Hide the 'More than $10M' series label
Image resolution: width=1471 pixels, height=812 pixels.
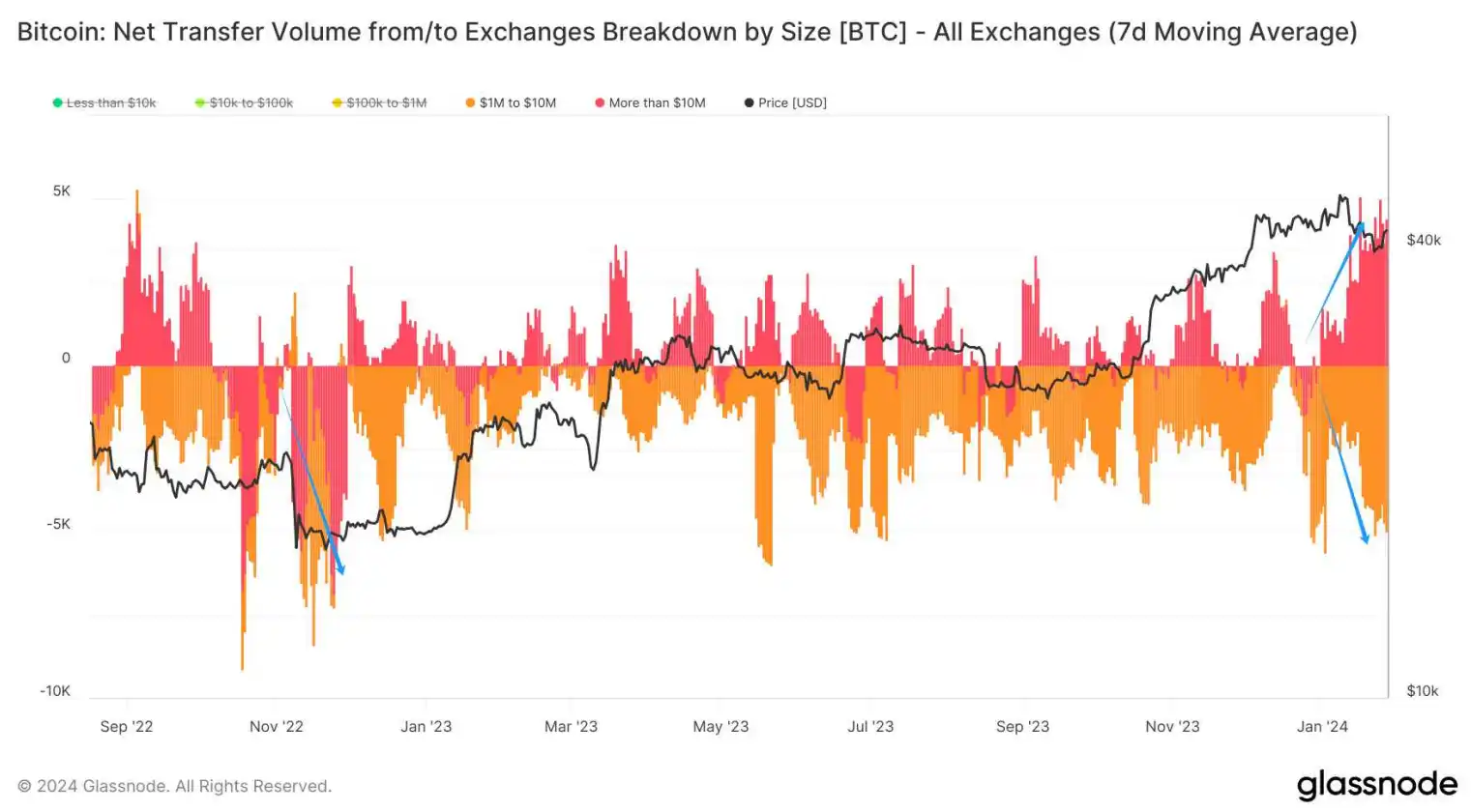pyautogui.click(x=657, y=102)
